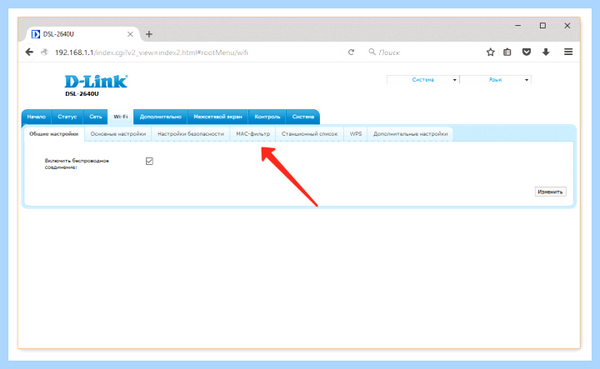The image size is (600, 369).
Task: Expand the Система dropdown at top
Action: (423, 80)
